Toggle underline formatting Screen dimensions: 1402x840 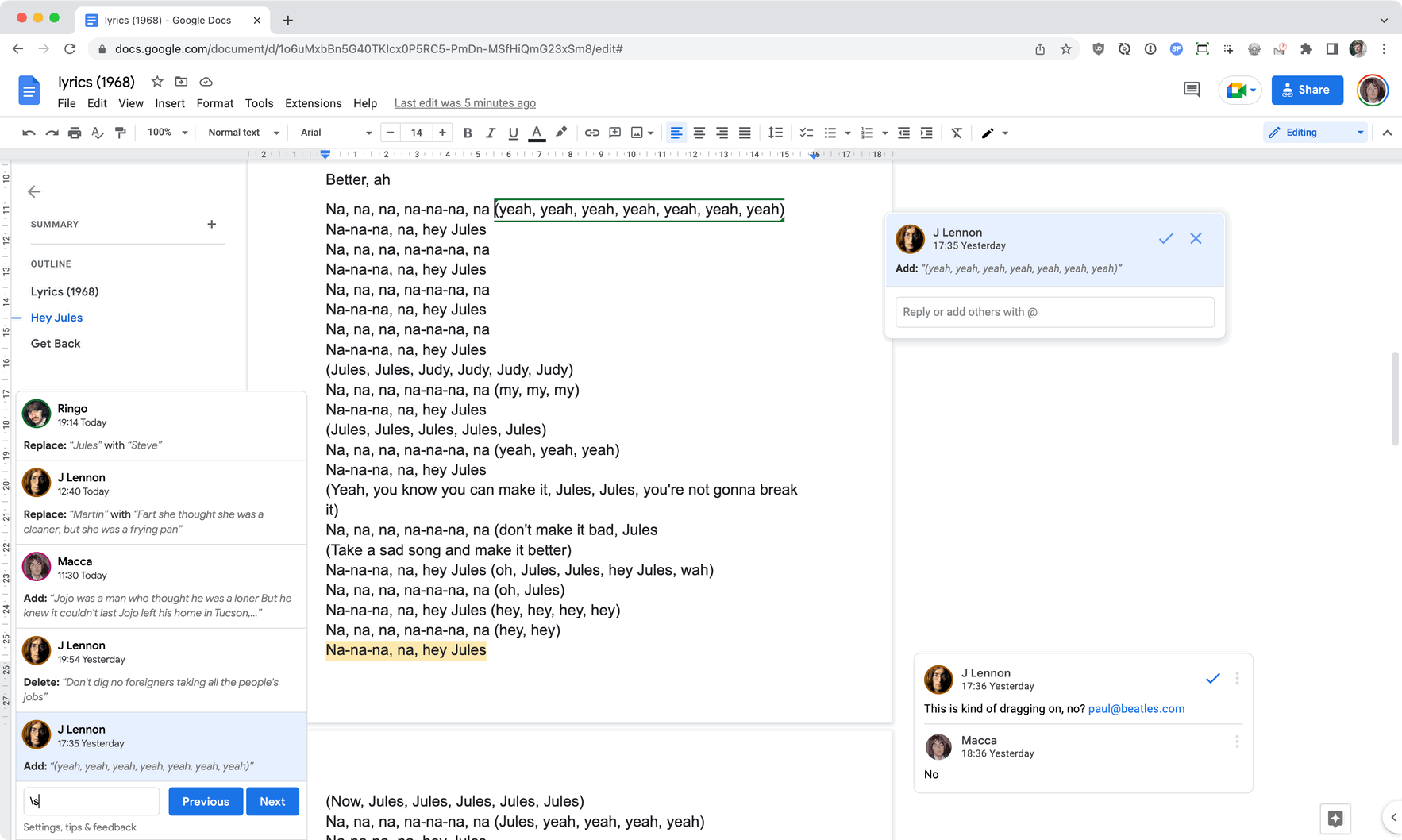coord(514,133)
